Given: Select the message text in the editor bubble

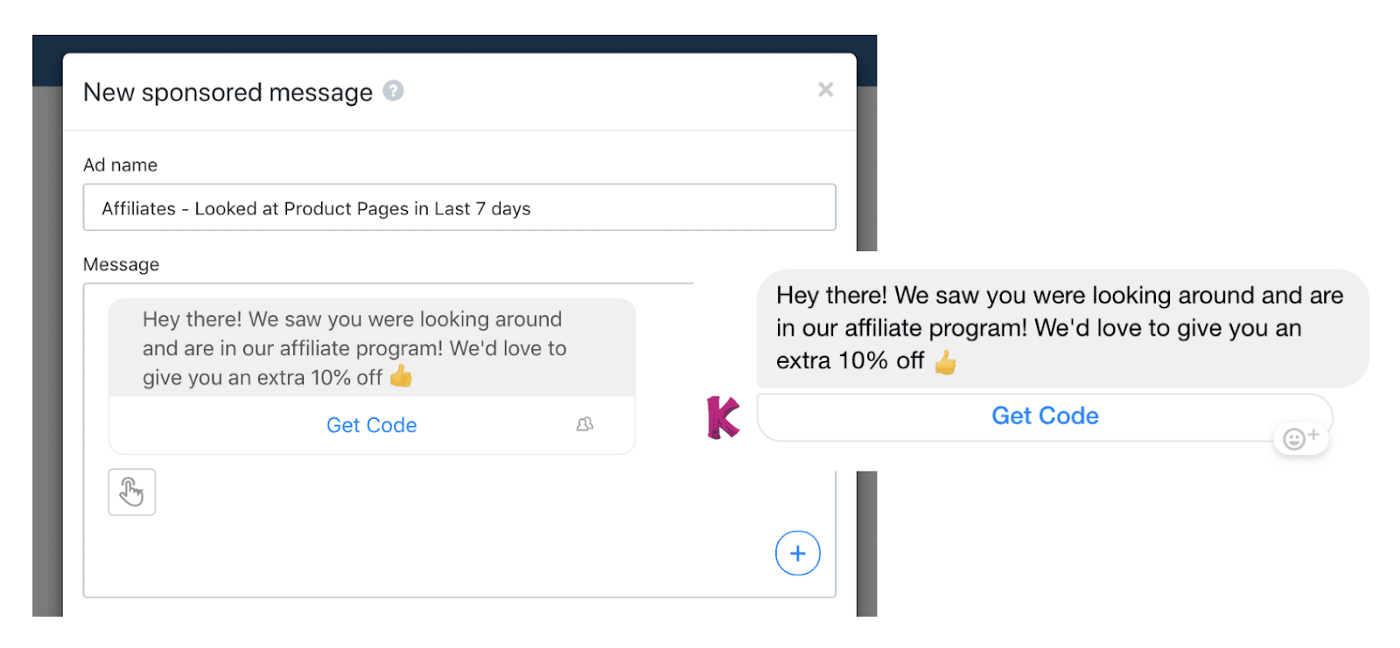Looking at the screenshot, I should pyautogui.click(x=354, y=348).
